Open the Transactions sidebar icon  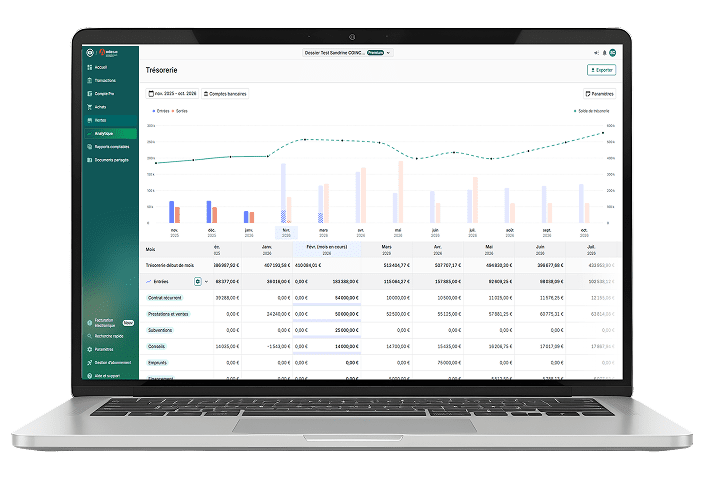click(89, 80)
